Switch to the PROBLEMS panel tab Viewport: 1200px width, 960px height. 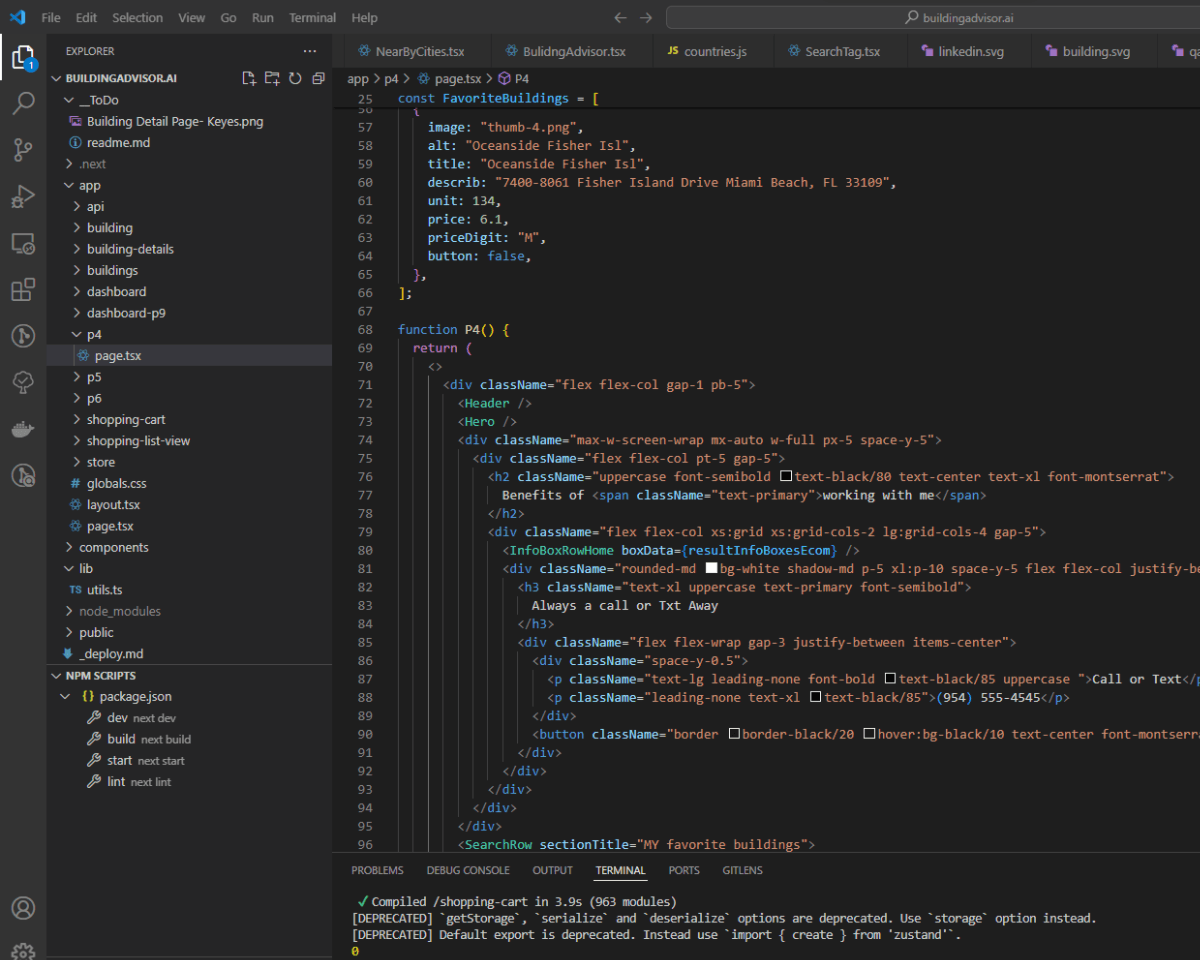377,870
